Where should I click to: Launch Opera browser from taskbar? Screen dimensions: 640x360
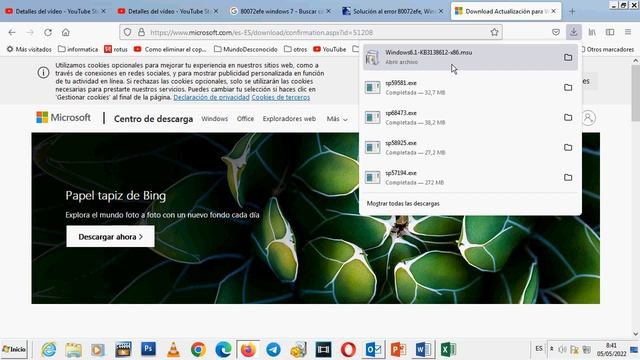(348, 350)
